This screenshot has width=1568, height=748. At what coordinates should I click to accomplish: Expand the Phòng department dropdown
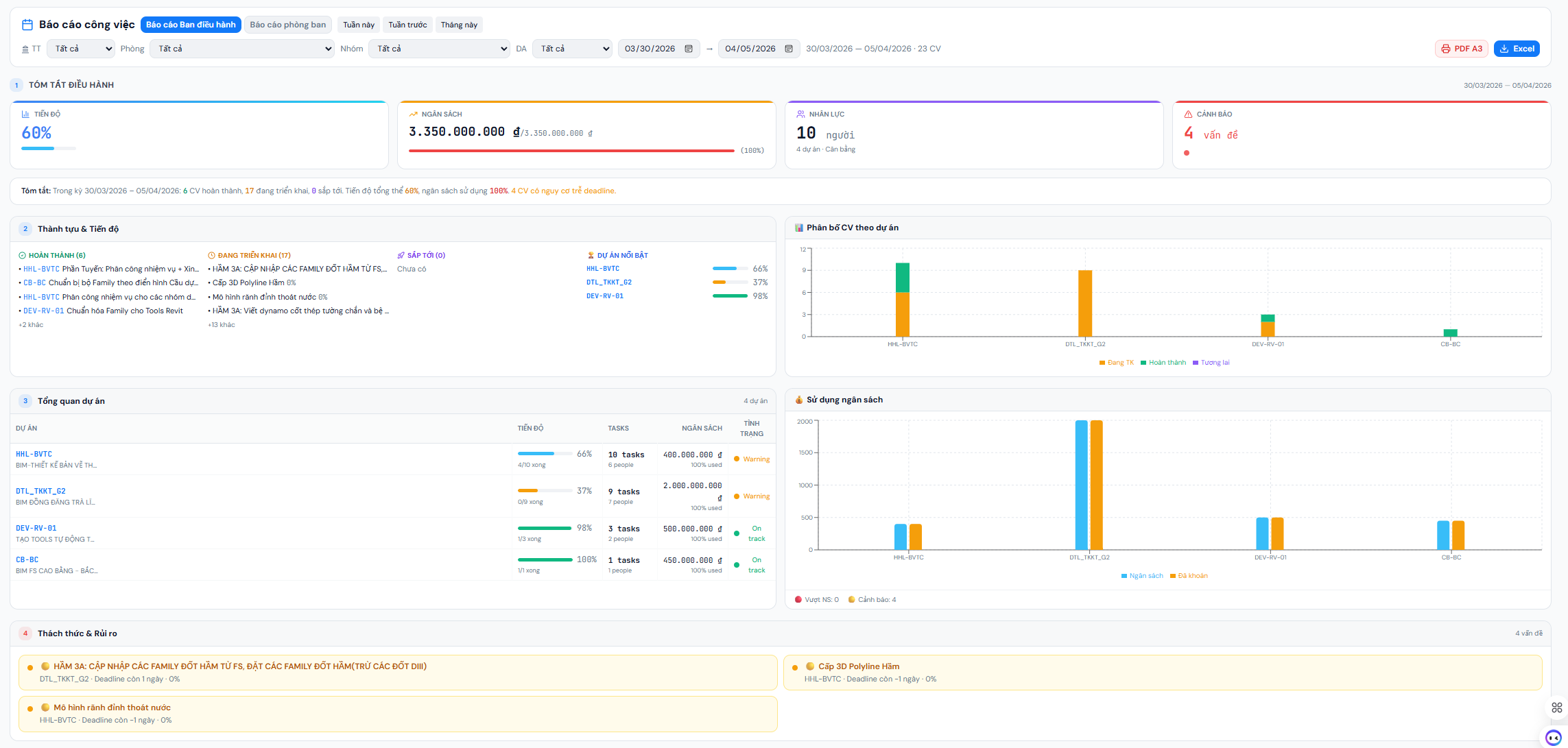click(243, 49)
